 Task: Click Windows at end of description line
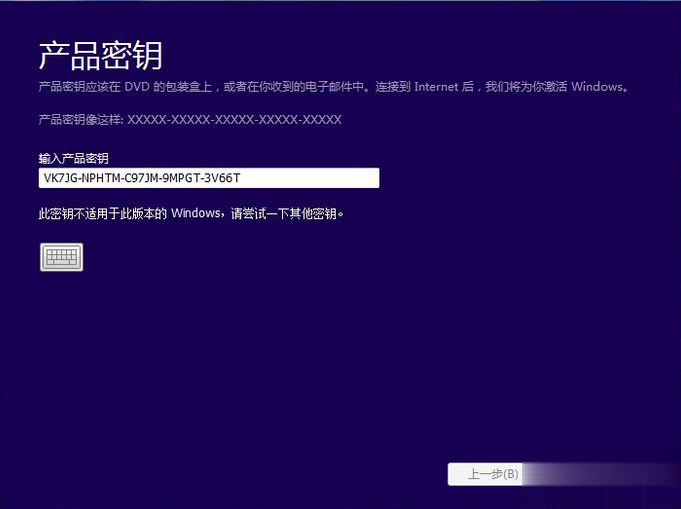[x=597, y=87]
